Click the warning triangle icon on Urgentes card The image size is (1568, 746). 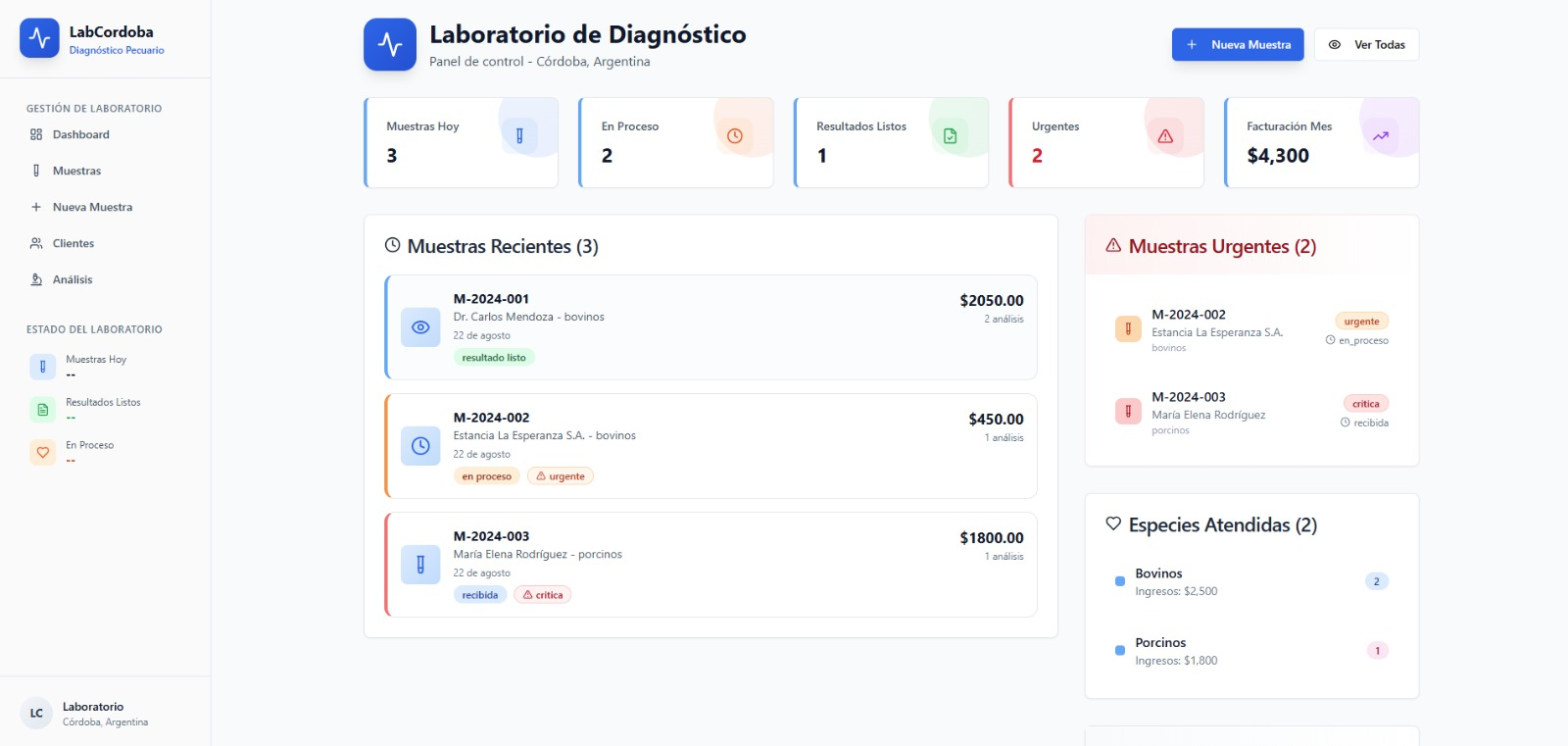tap(1165, 136)
